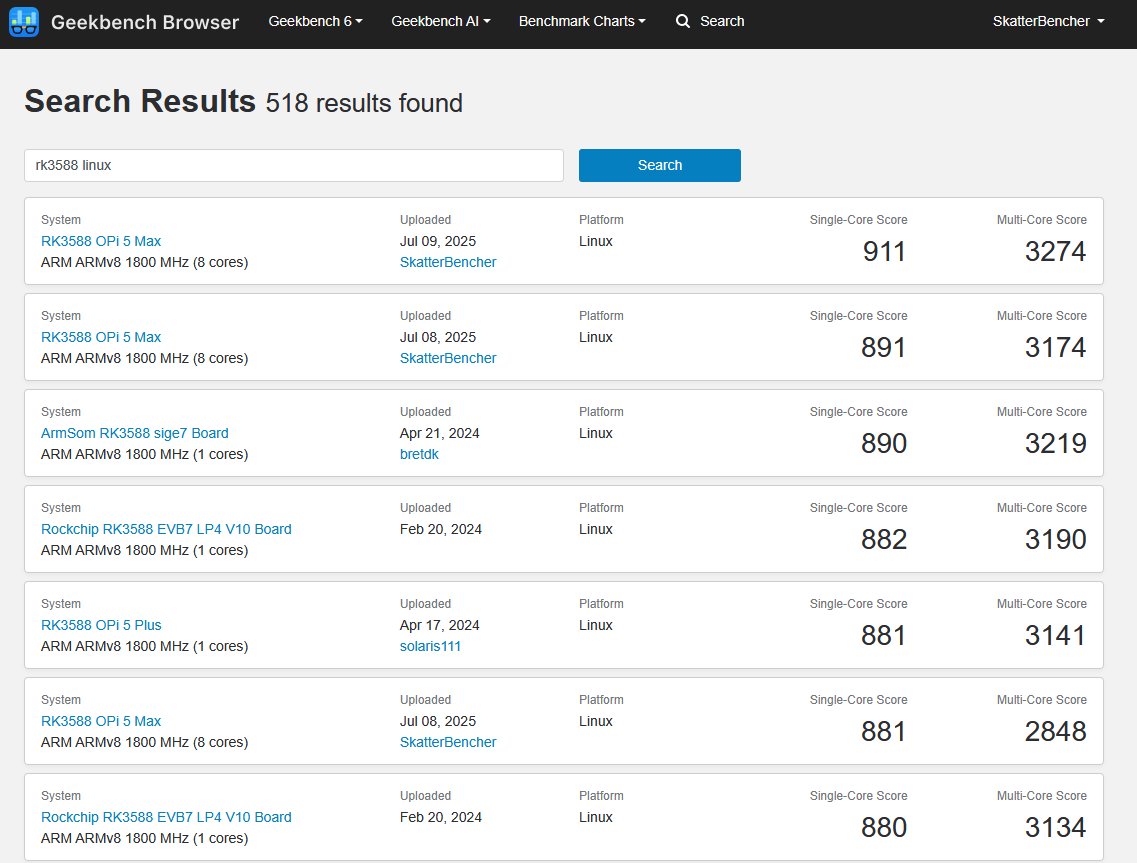Click the upload date Apr 17, 2024
1137x863 pixels.
[x=439, y=625]
